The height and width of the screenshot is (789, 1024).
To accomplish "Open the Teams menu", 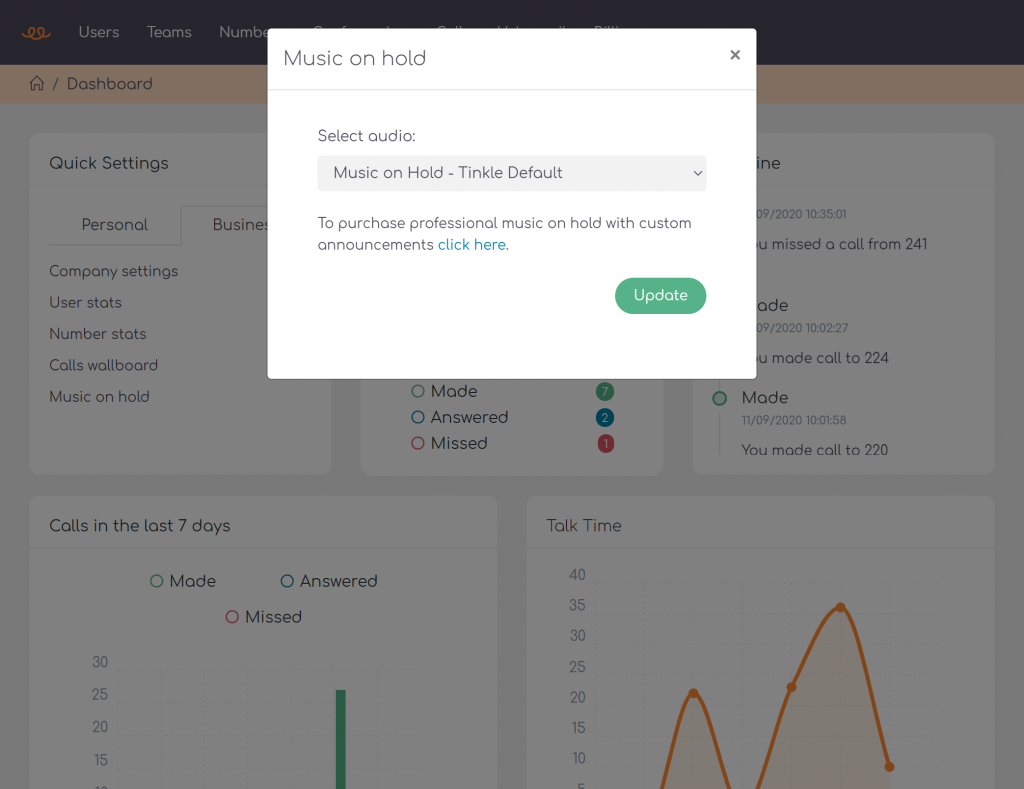I will click(169, 32).
